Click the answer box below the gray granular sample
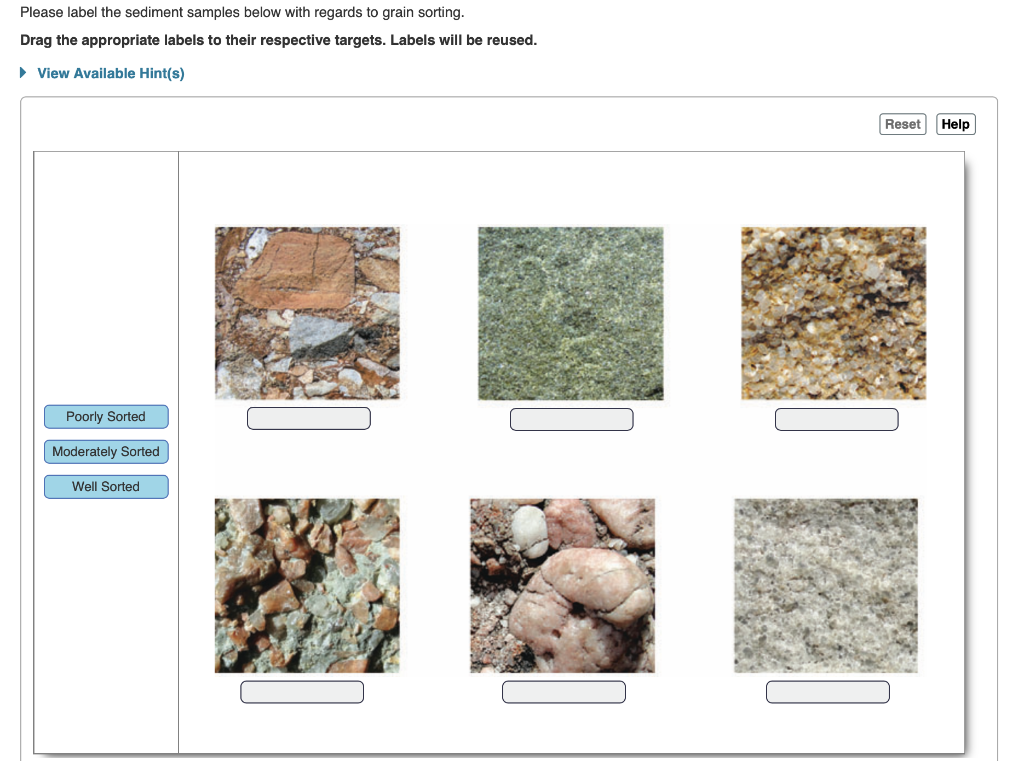 [827, 691]
